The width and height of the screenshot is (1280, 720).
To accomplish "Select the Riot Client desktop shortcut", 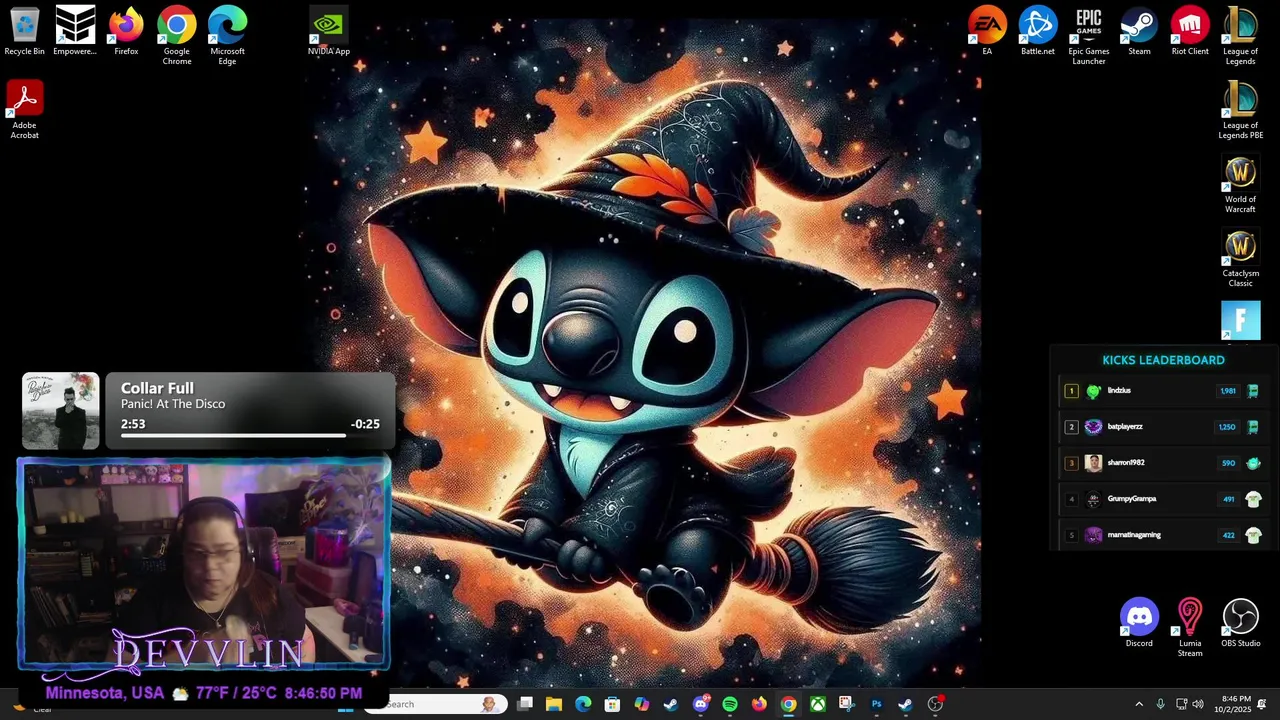I will 1190,31.
